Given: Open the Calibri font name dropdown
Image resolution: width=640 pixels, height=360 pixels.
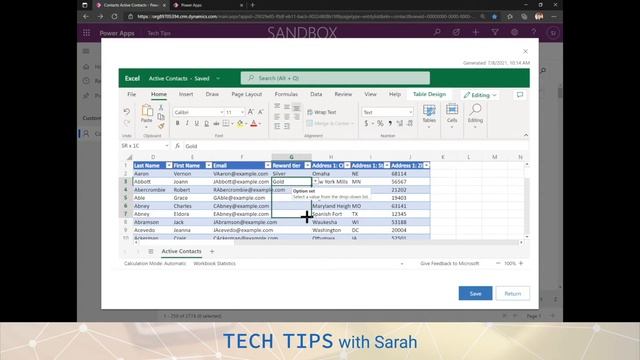Looking at the screenshot, I should coord(222,112).
